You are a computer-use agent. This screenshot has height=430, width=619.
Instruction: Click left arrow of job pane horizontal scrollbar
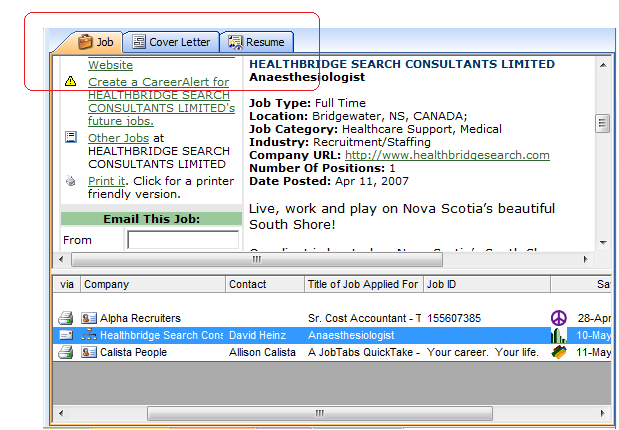click(61, 259)
